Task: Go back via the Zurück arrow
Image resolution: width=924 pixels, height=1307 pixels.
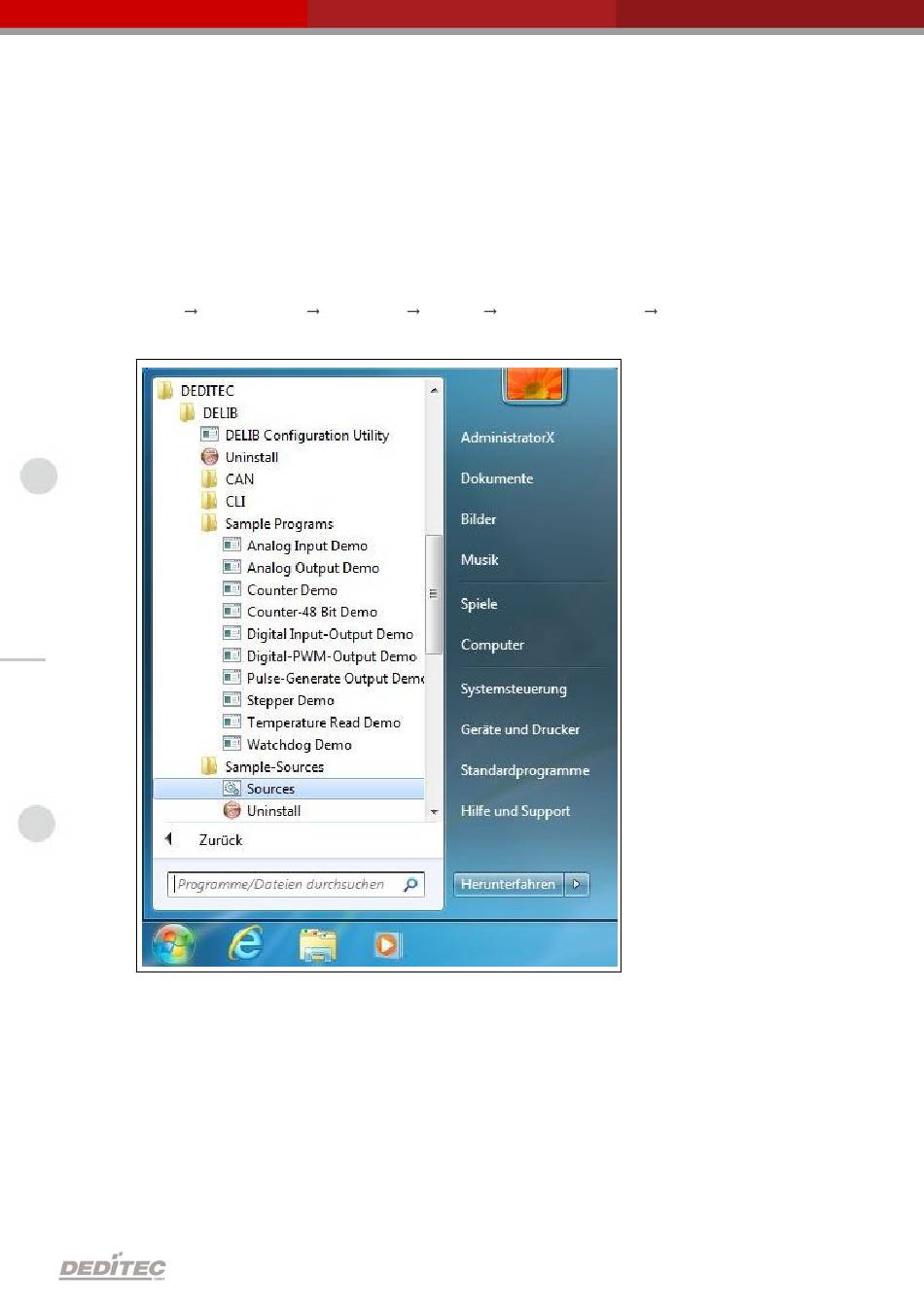Action: [x=168, y=839]
